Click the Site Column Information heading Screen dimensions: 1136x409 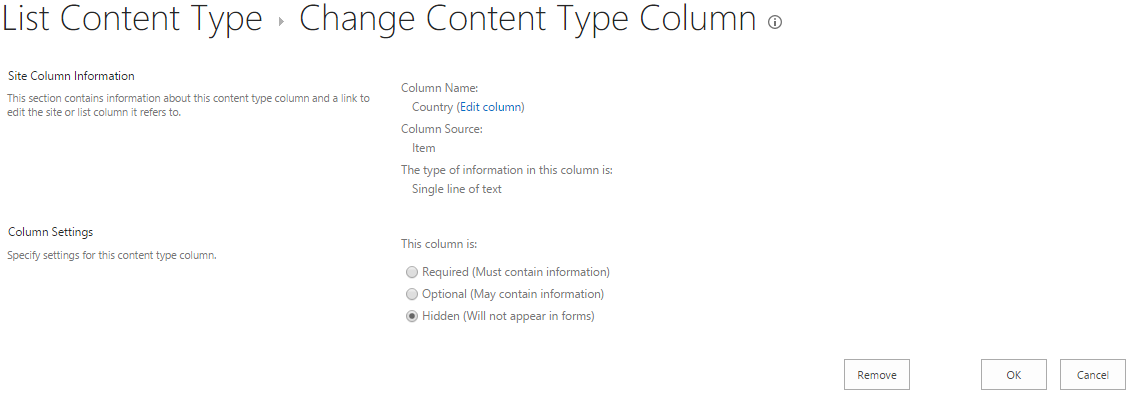[x=71, y=76]
